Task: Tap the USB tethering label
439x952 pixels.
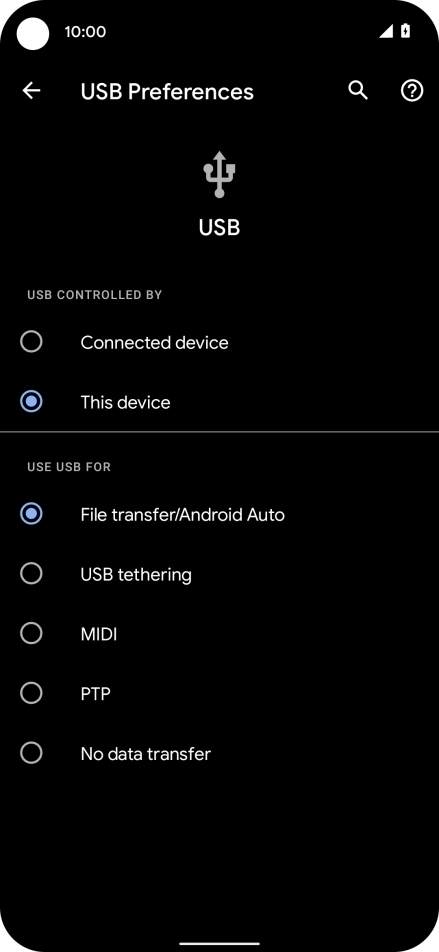Action: click(136, 575)
